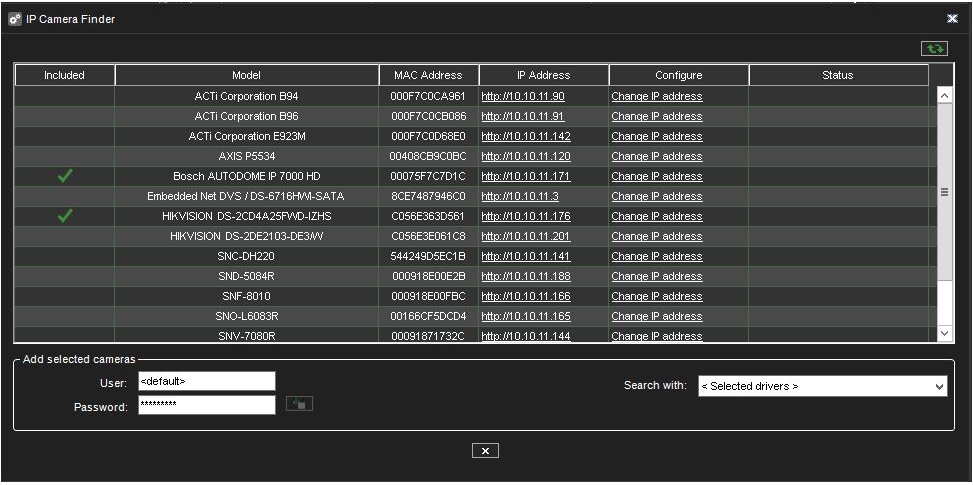Click the add cameras icon beside Password
Image resolution: width=973 pixels, height=485 pixels.
299,404
